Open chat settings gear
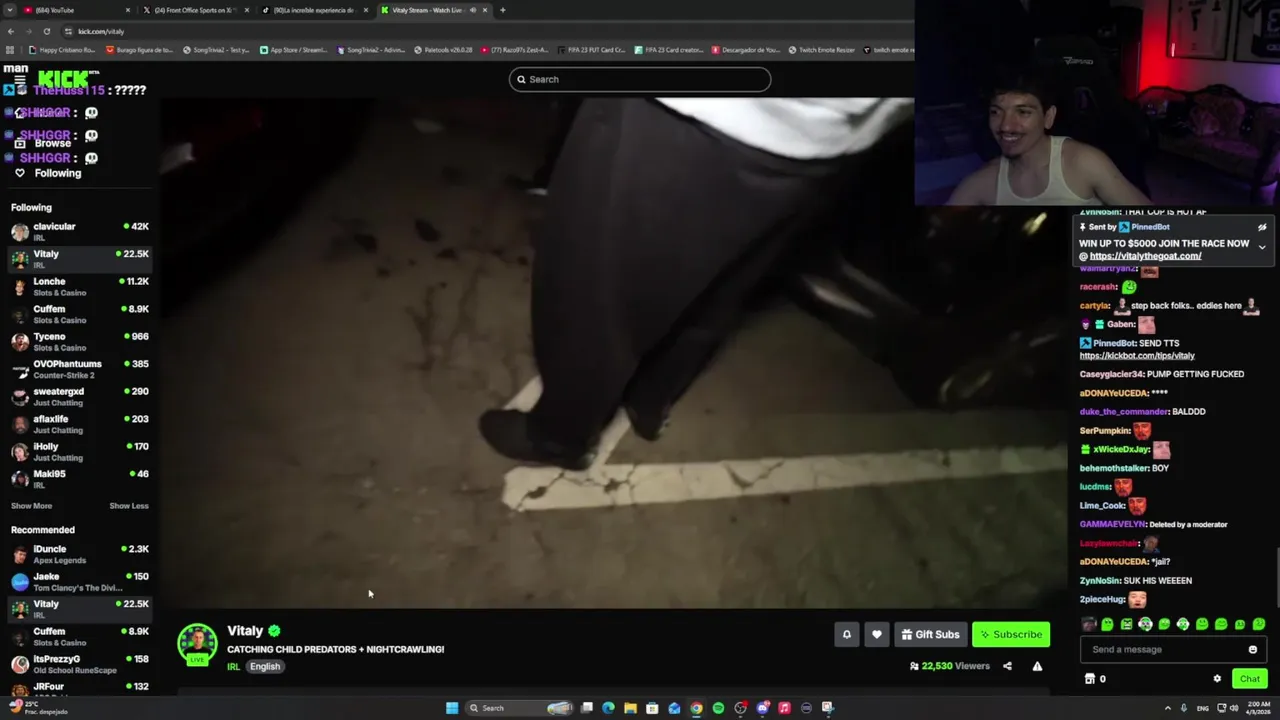This screenshot has height=720, width=1280. [1217, 679]
